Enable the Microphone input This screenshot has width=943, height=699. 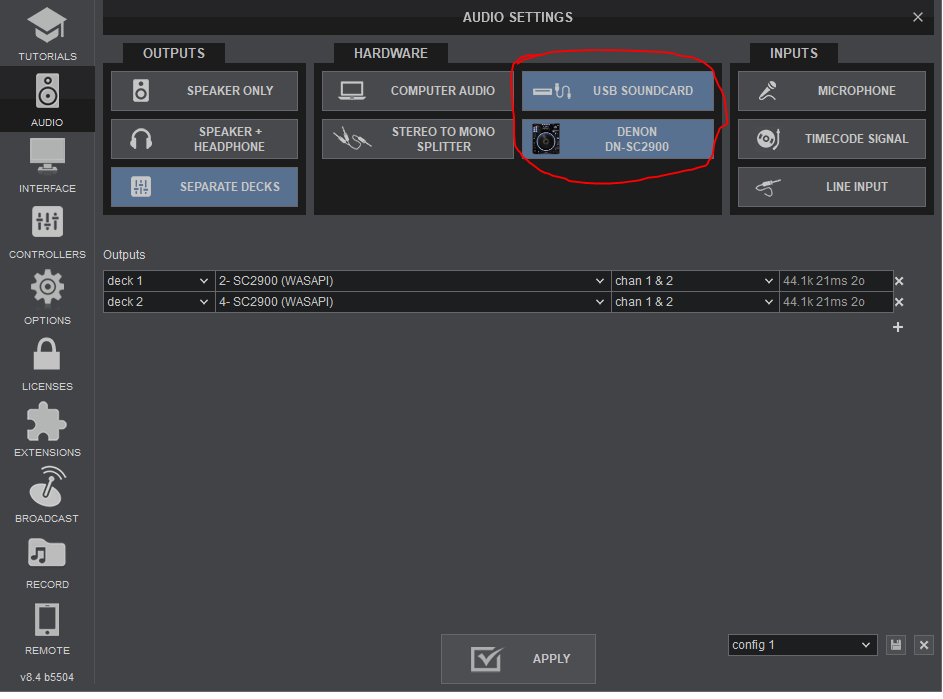click(x=832, y=91)
